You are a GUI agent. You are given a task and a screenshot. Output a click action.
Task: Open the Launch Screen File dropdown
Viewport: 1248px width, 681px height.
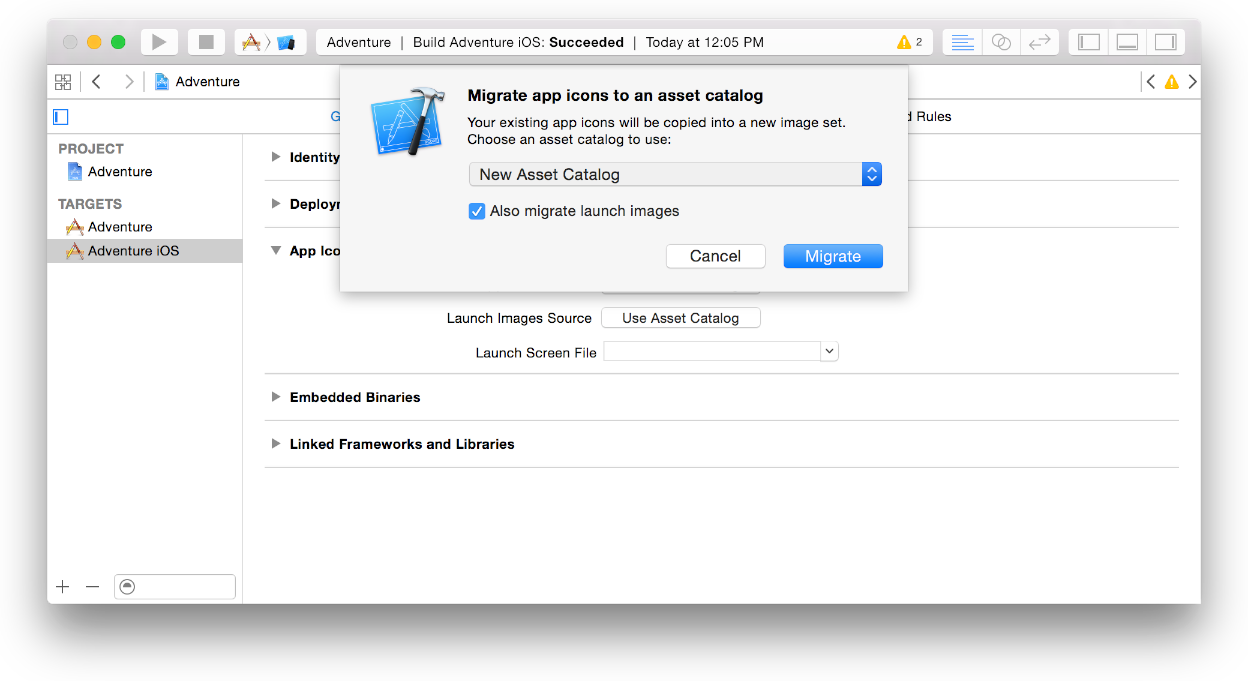pyautogui.click(x=829, y=351)
